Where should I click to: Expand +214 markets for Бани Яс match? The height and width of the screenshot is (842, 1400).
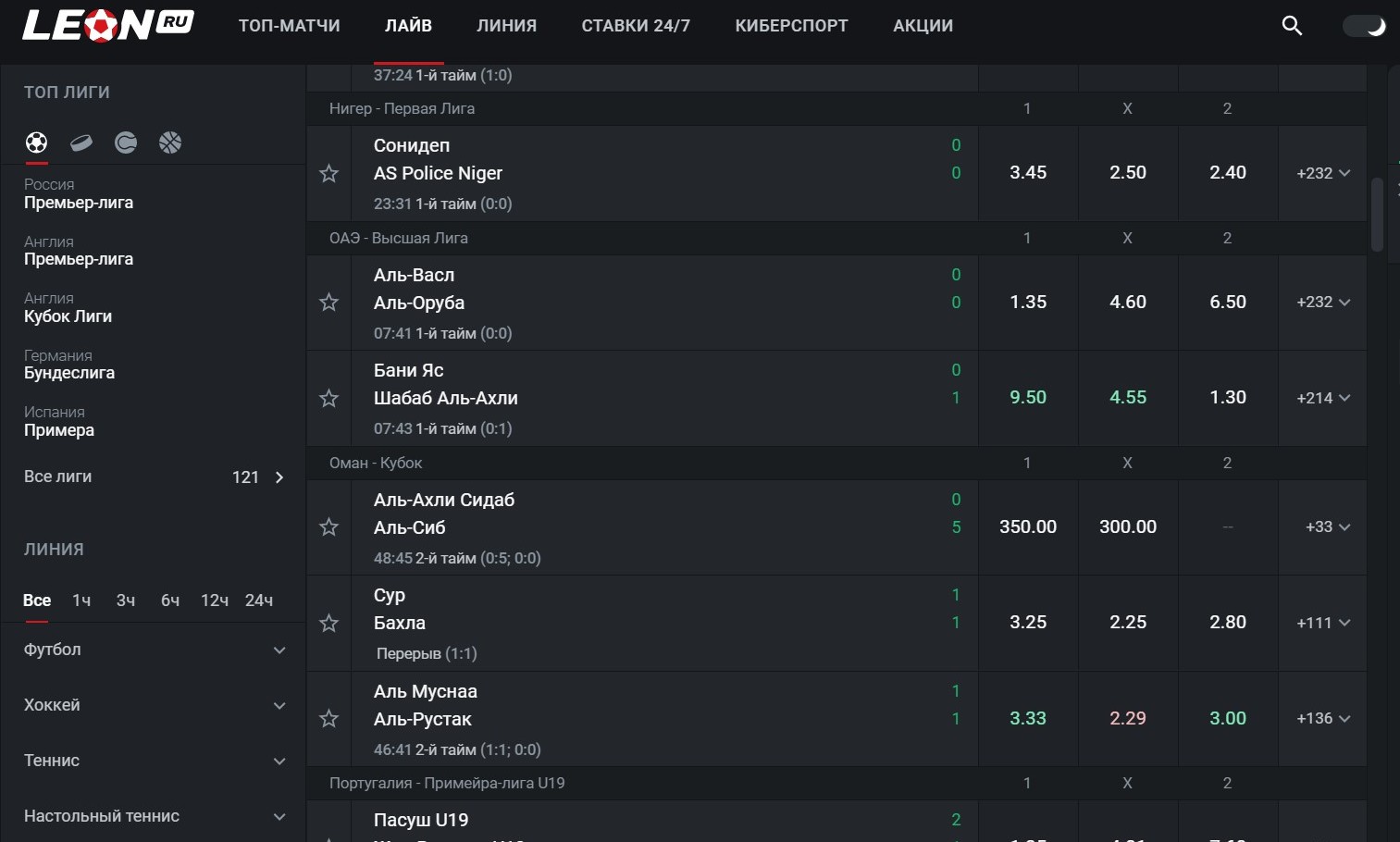(x=1323, y=398)
